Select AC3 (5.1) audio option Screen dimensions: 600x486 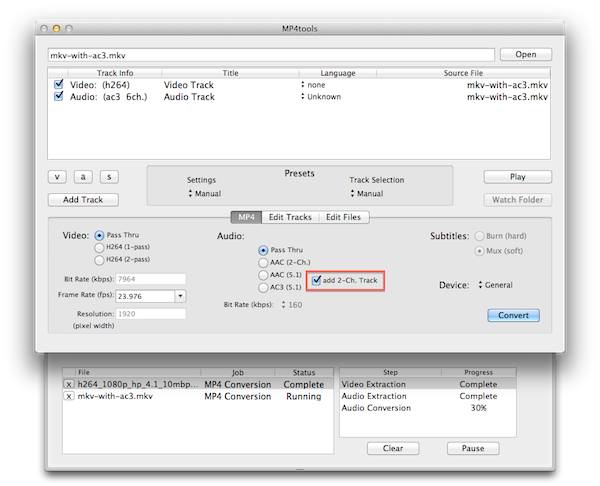[263, 287]
